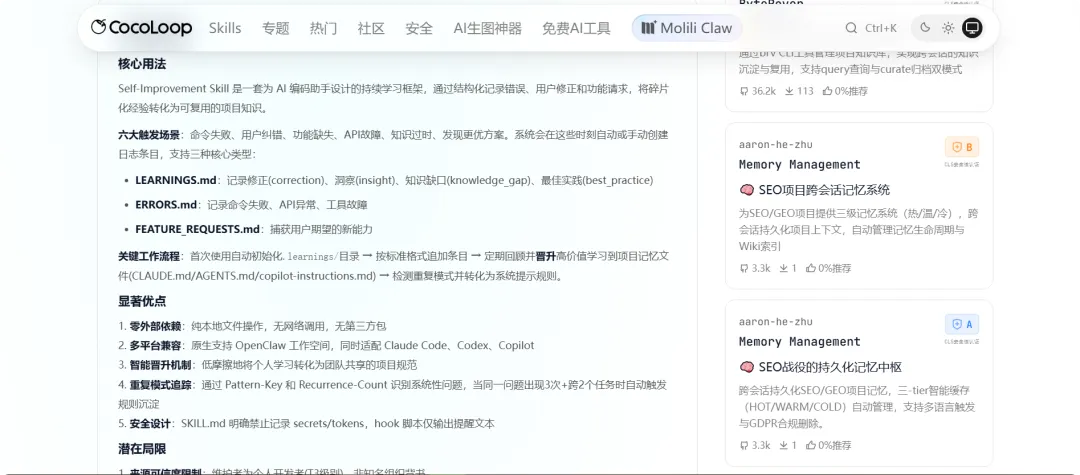Click Memory Management in B-badge card
This screenshot has height=475, width=1080.
[800, 165]
